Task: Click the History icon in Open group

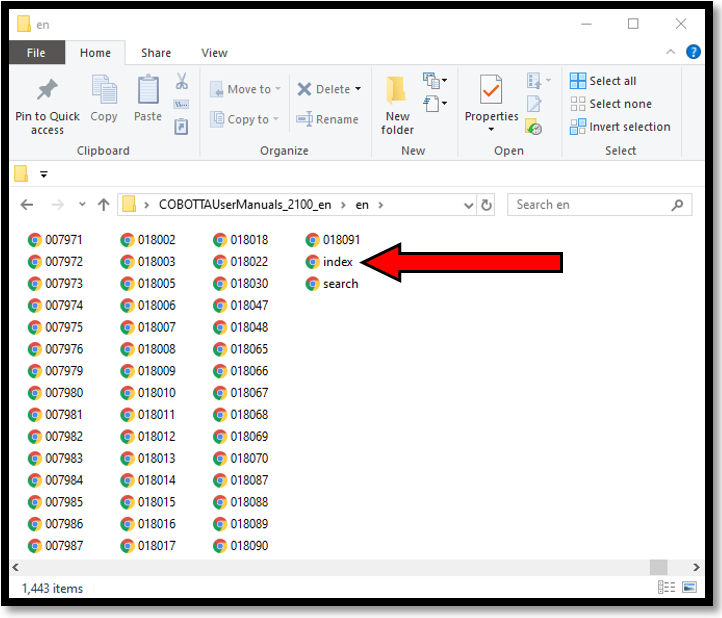Action: pyautogui.click(x=533, y=127)
